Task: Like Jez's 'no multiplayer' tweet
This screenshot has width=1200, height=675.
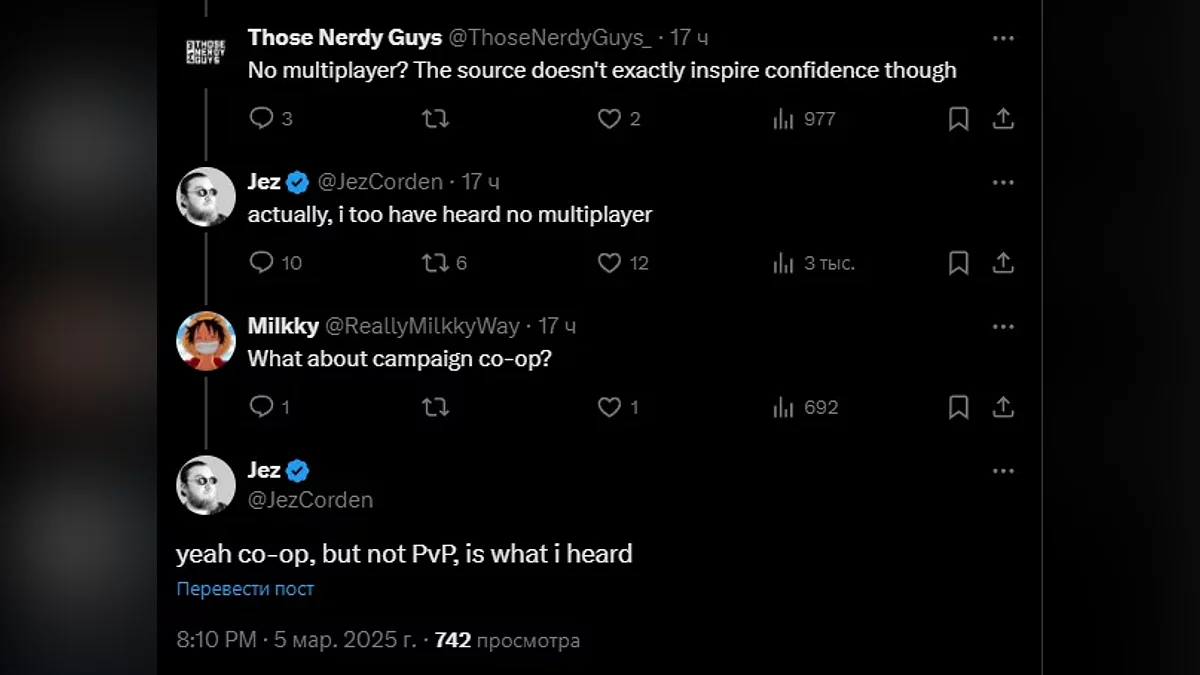Action: tap(610, 263)
